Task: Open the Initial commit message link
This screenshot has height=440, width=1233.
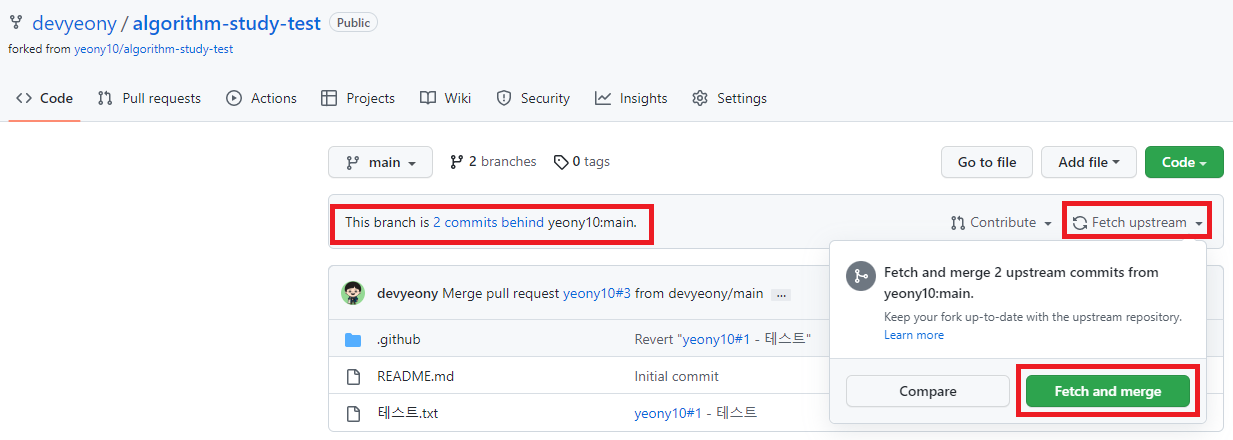Action: (677, 376)
